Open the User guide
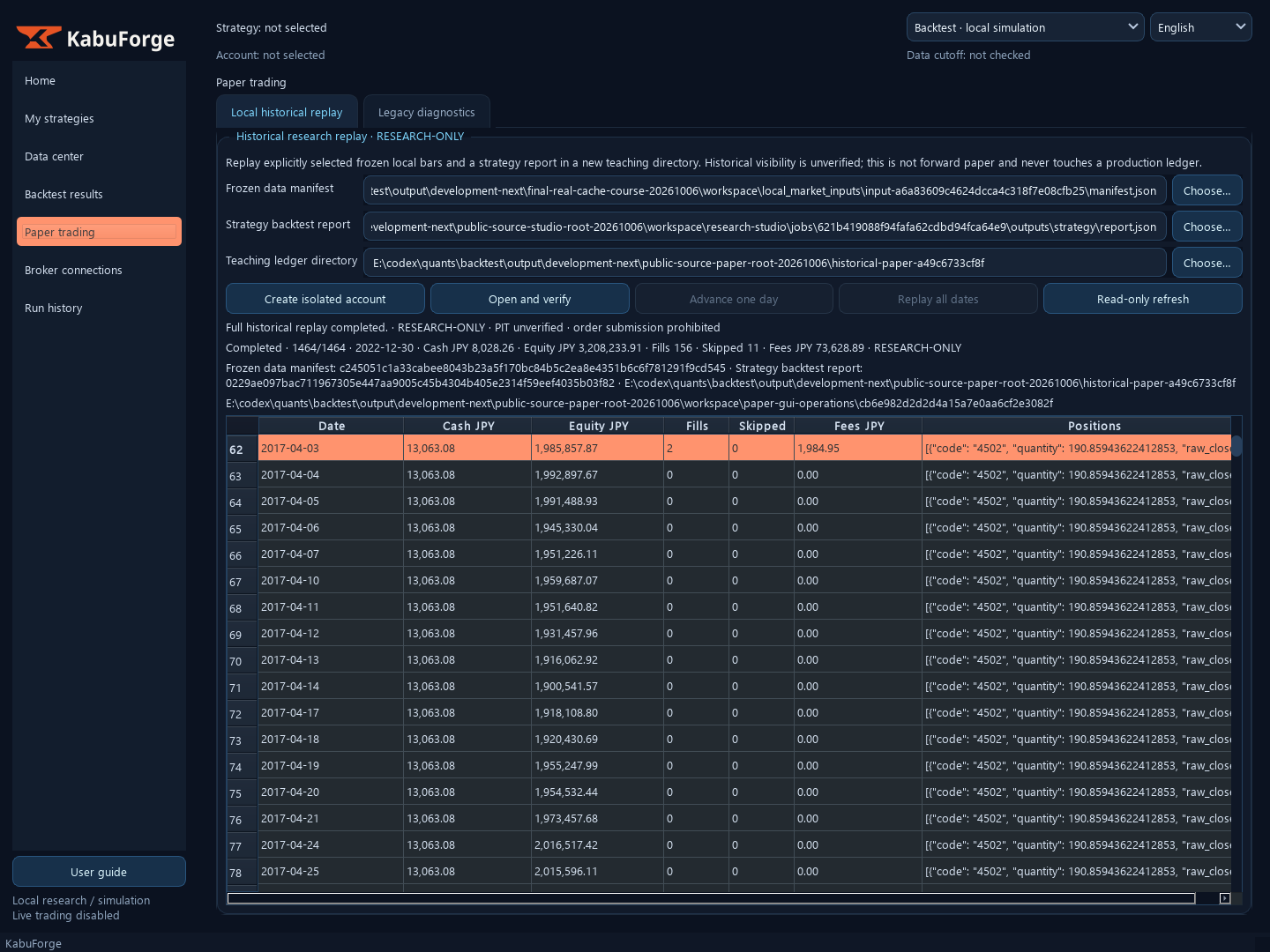The image size is (1270, 952). click(x=99, y=872)
